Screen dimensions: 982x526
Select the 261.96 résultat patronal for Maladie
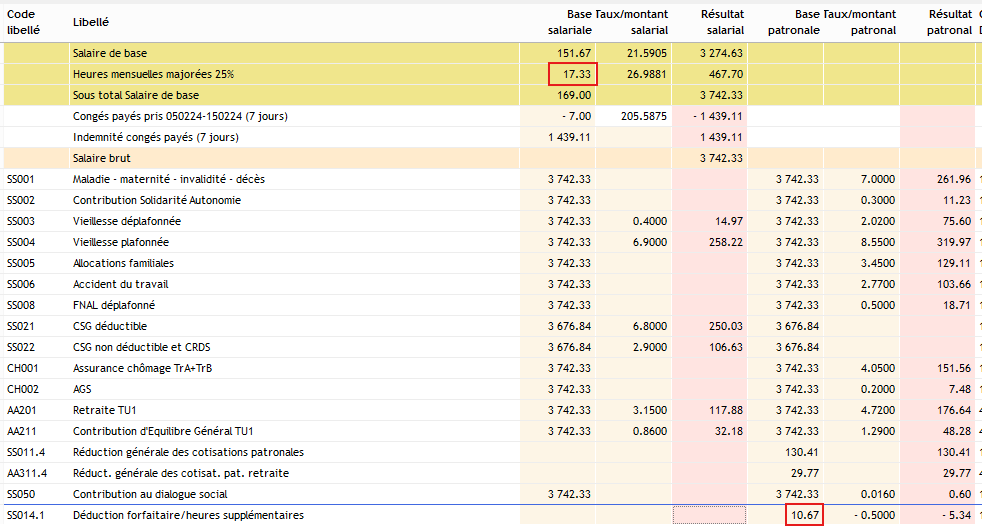point(954,179)
